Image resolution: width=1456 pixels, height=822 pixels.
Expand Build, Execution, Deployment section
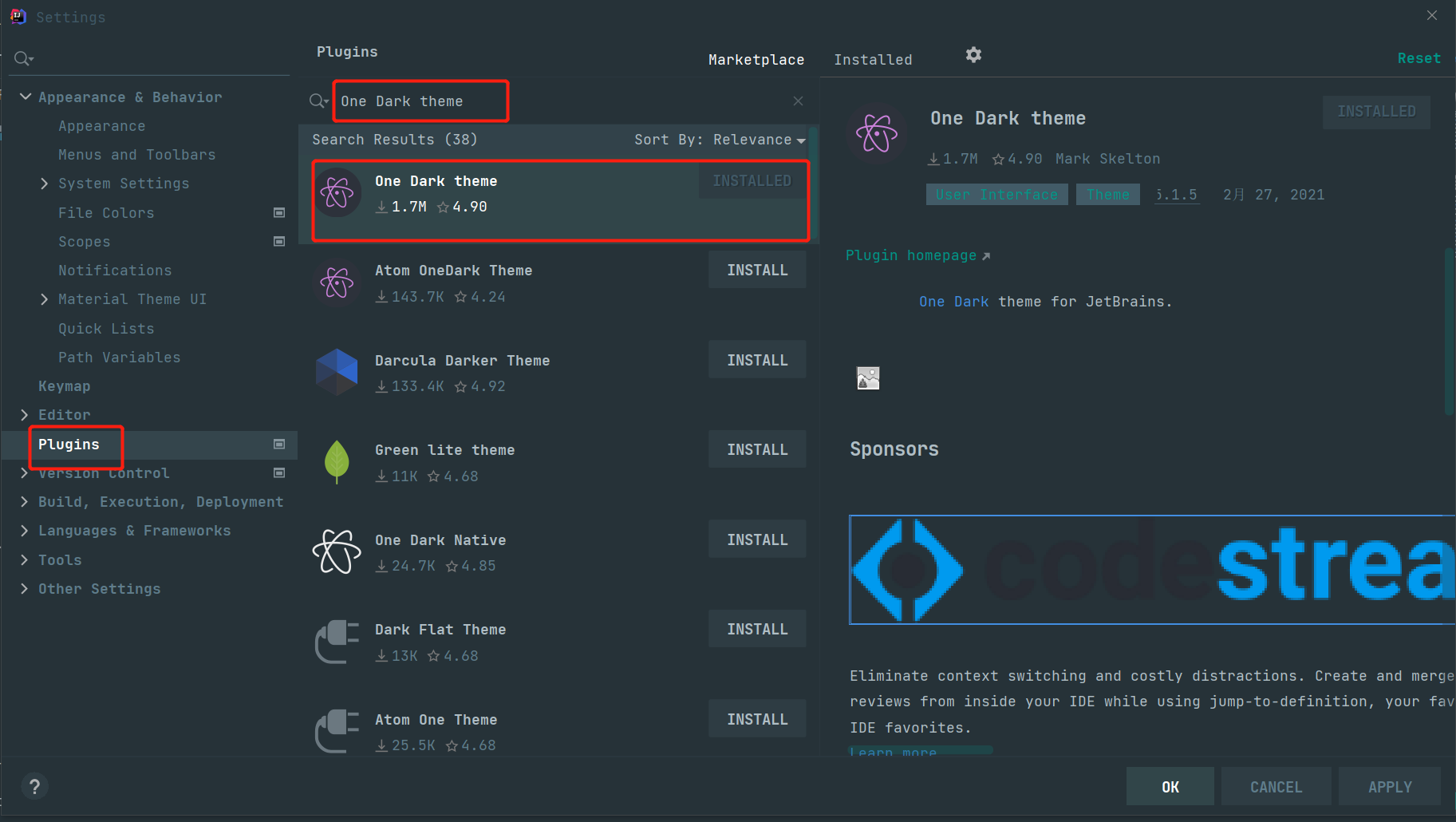pyautogui.click(x=25, y=502)
